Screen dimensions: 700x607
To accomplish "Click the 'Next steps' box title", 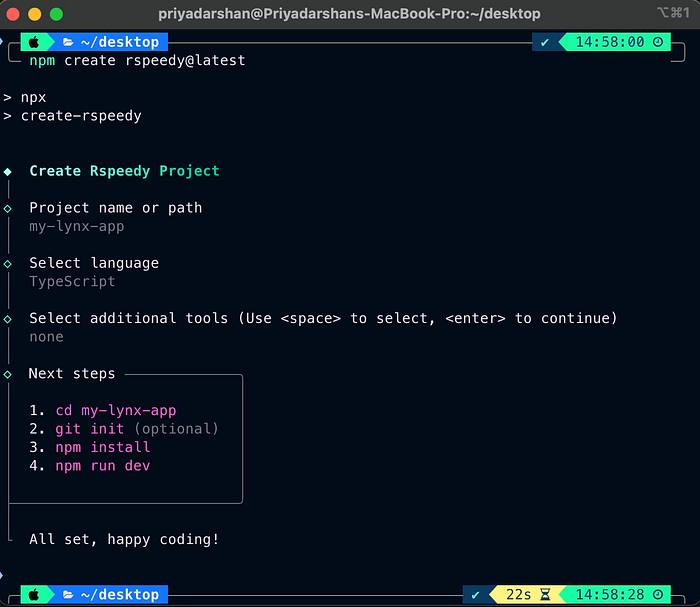I will (x=72, y=374).
